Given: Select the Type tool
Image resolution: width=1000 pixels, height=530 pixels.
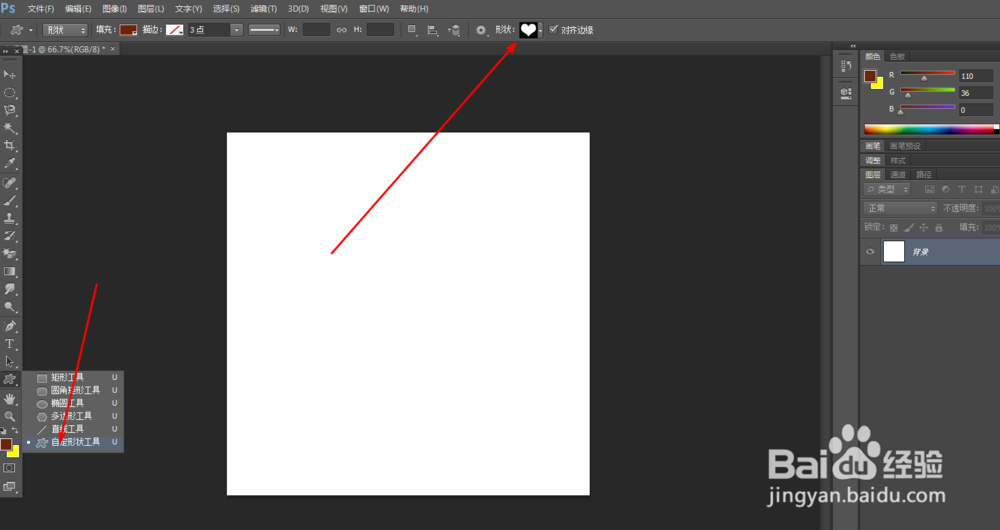Looking at the screenshot, I should point(10,344).
